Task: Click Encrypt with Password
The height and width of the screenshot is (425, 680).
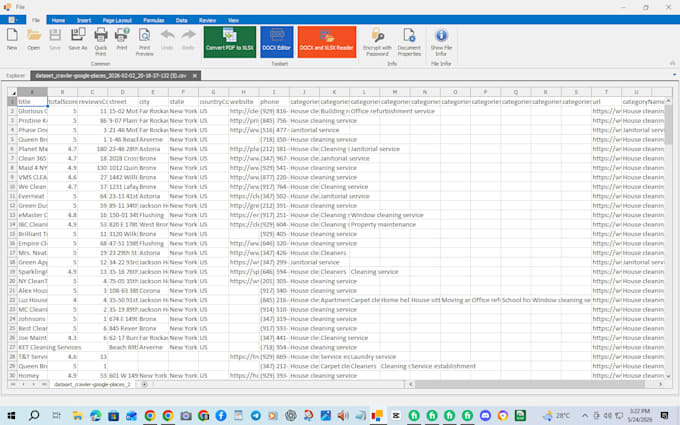Action: click(377, 42)
